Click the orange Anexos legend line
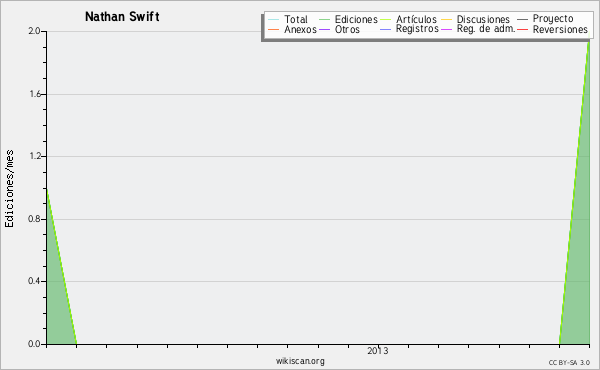The image size is (600, 370). pyautogui.click(x=274, y=30)
